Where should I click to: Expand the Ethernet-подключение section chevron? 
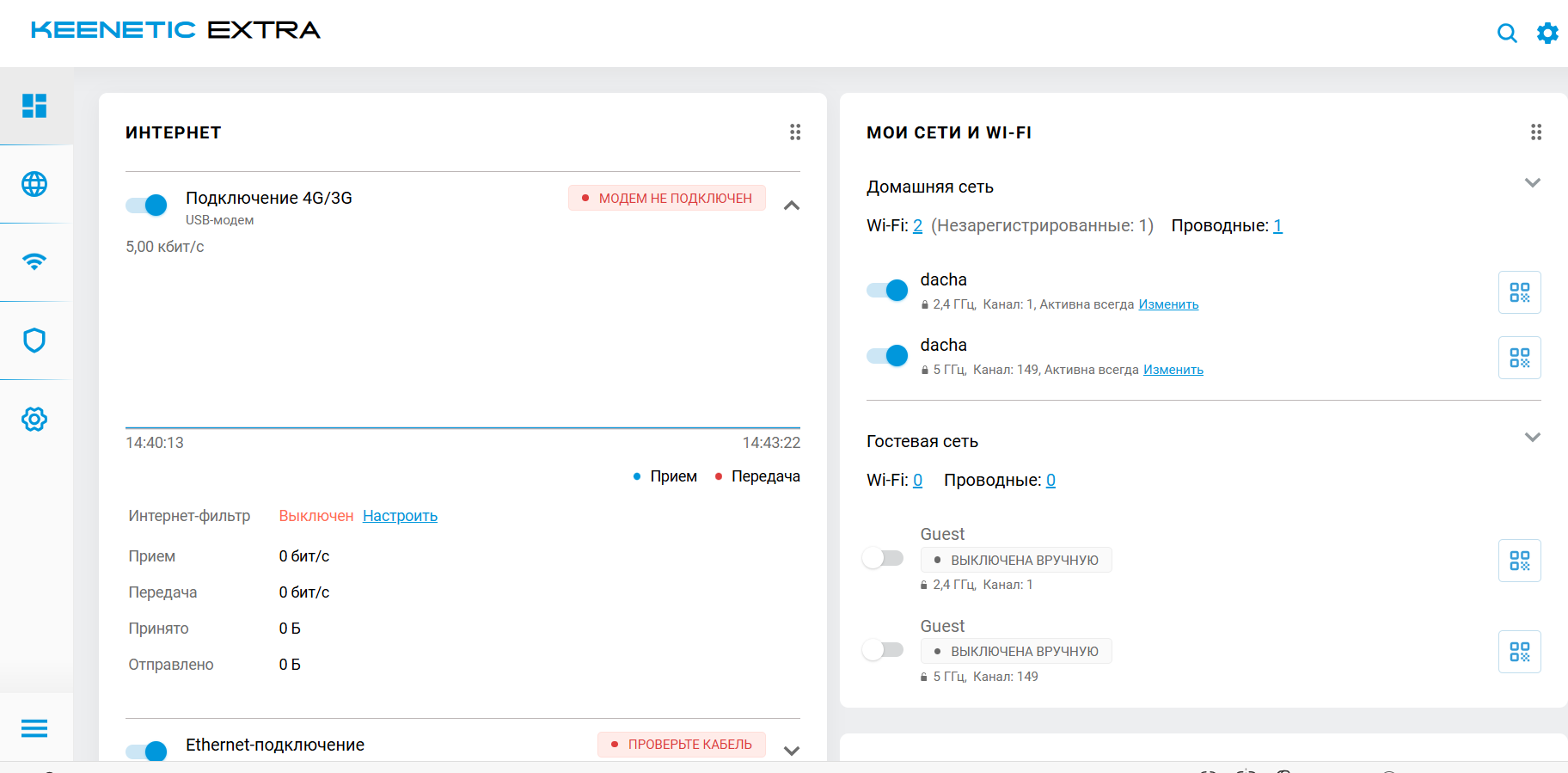pyautogui.click(x=792, y=751)
